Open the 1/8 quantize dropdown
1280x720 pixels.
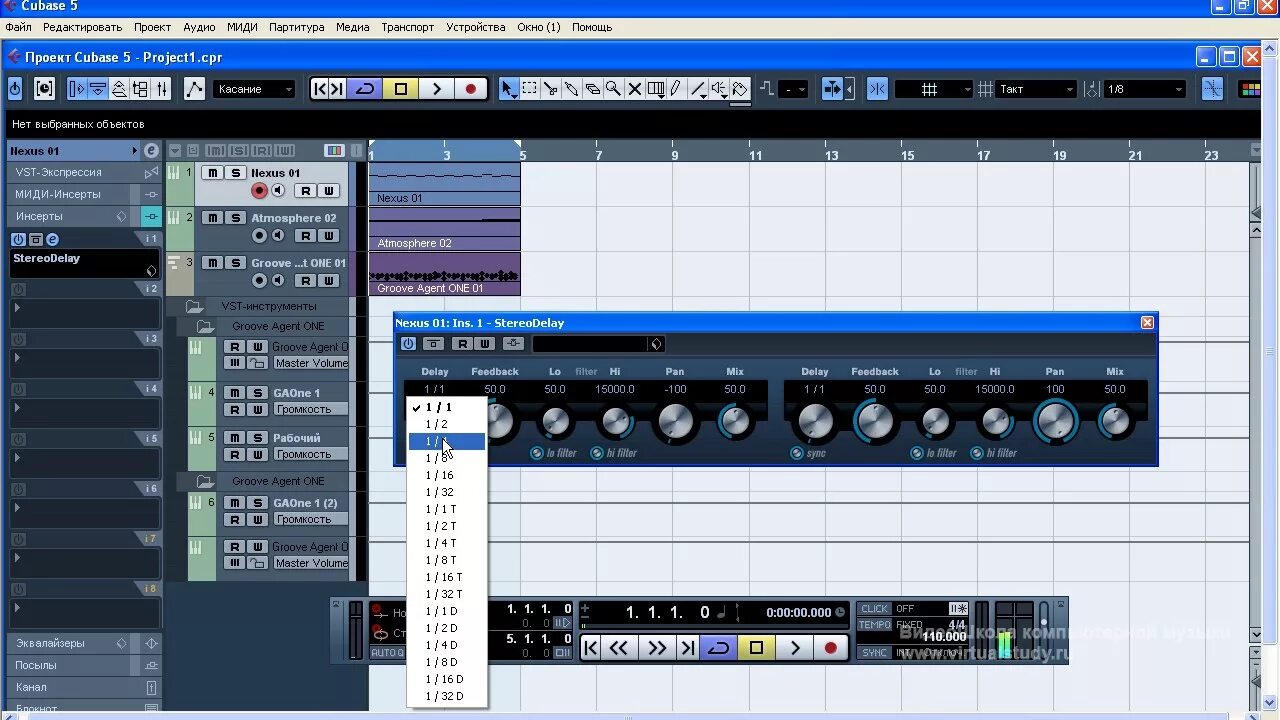click(1145, 89)
